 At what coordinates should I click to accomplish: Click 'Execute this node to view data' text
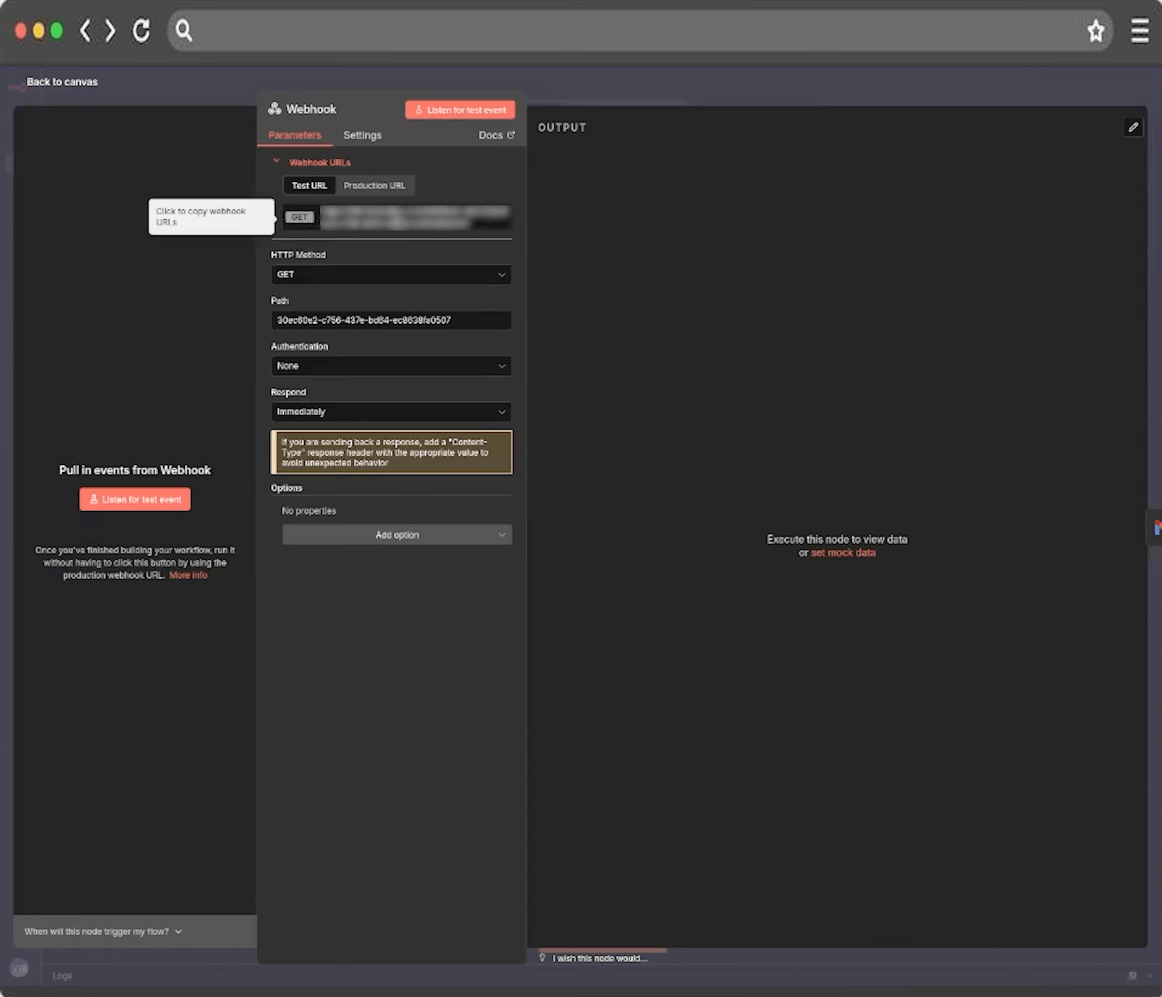point(837,540)
